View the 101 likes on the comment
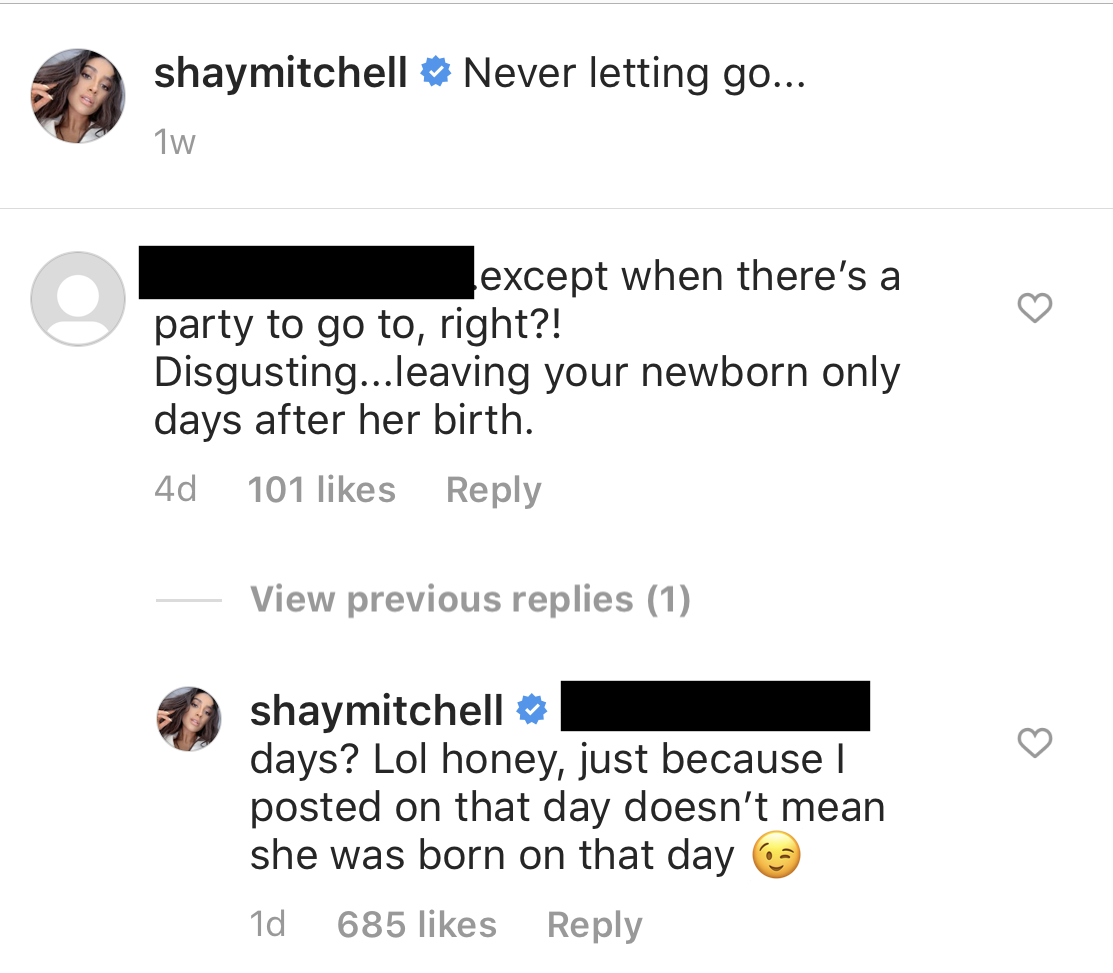Screen dimensions: 1113x973 (322, 489)
